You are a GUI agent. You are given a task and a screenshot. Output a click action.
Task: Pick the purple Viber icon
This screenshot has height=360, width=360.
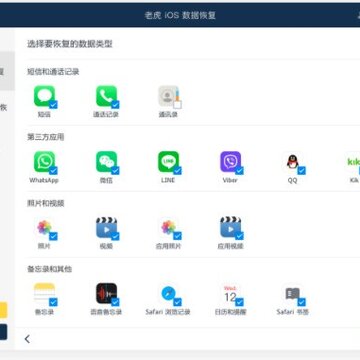(230, 162)
